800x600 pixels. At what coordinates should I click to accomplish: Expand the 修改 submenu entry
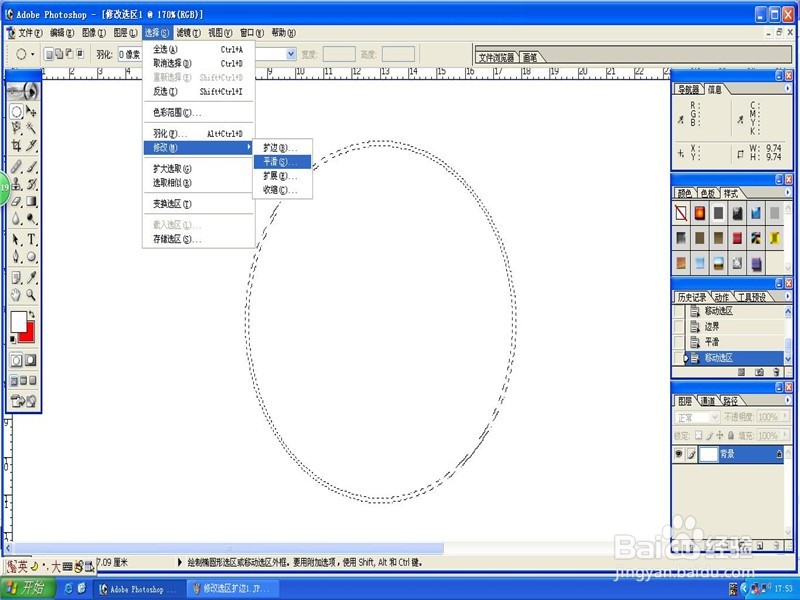pyautogui.click(x=198, y=147)
